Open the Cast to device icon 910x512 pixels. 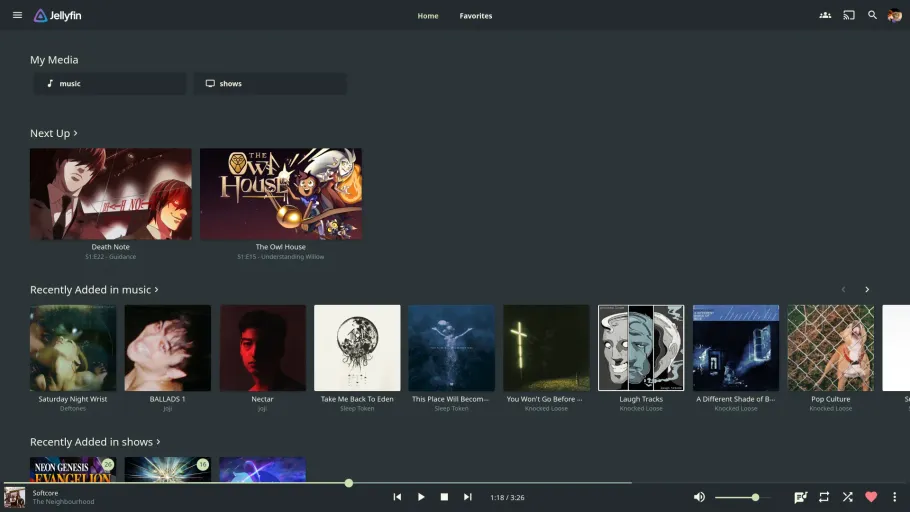coord(848,15)
